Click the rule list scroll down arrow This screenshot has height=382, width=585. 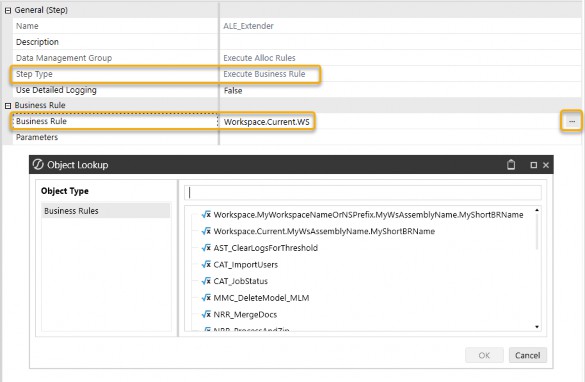537,327
